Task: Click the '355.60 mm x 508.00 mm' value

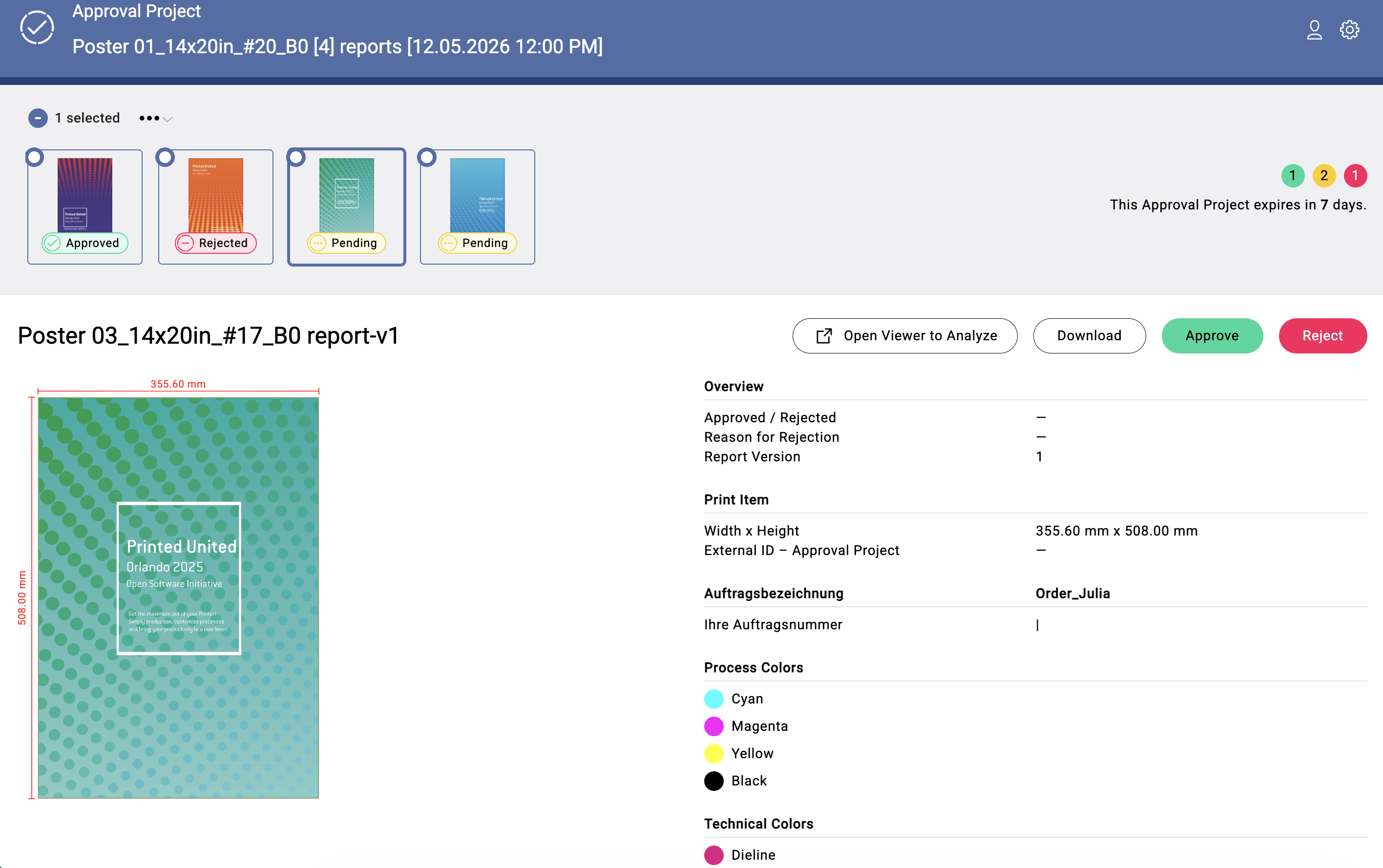Action: pos(1117,531)
